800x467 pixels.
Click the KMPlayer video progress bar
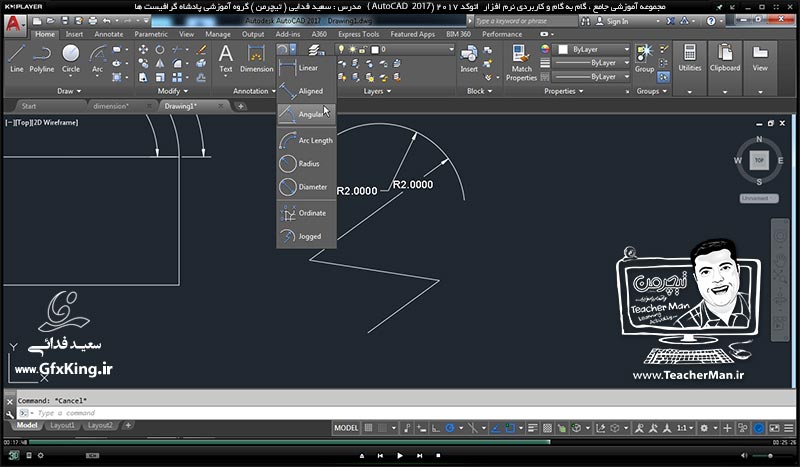click(x=399, y=442)
